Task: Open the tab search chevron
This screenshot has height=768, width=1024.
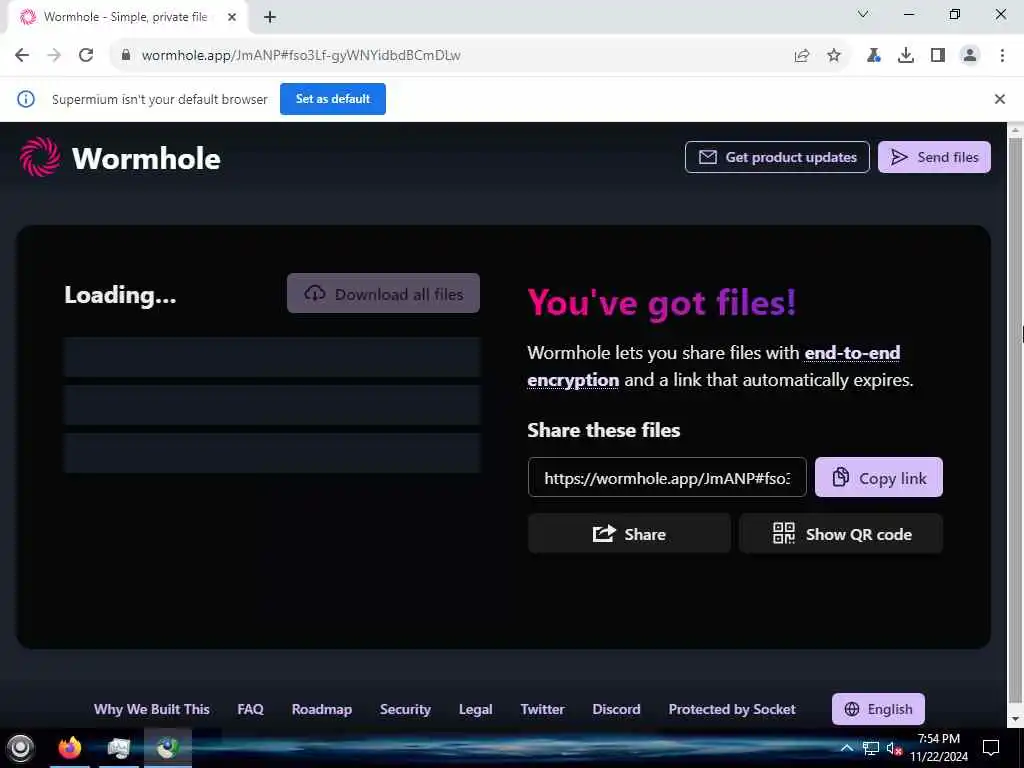Action: point(863,14)
